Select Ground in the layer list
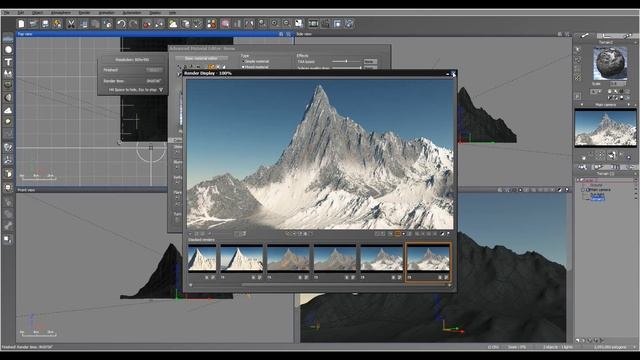 tap(596, 185)
